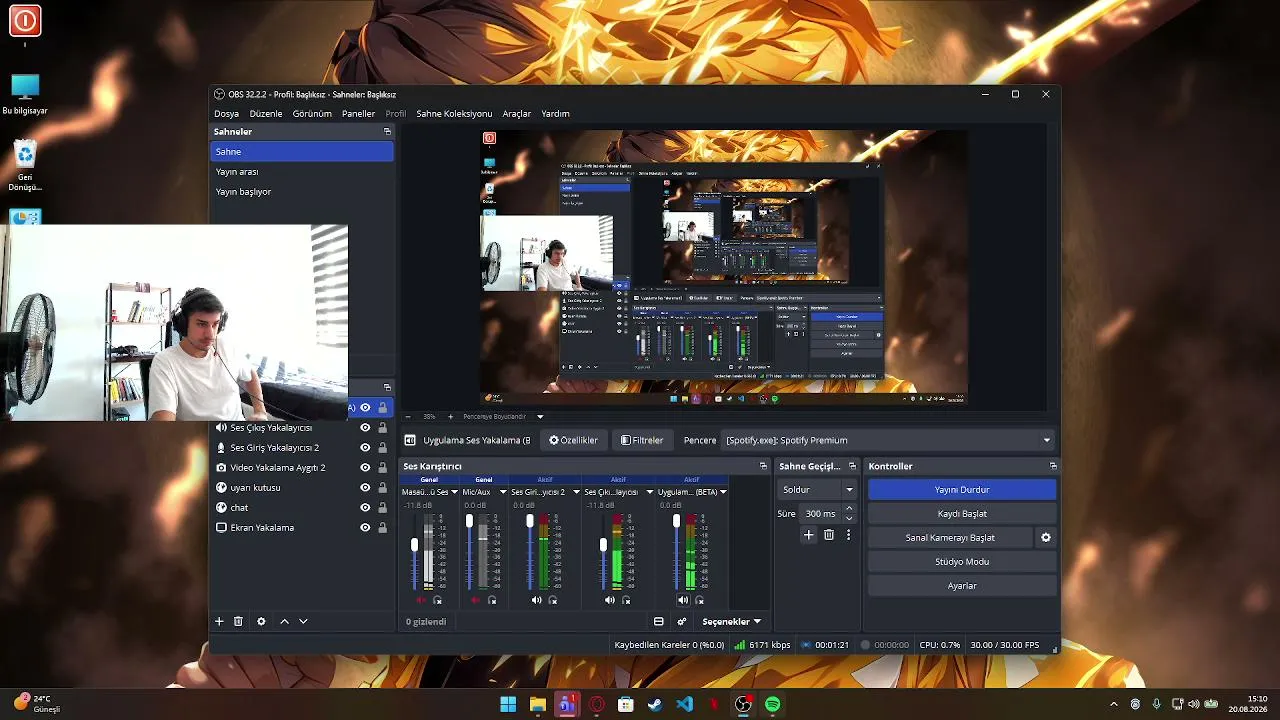Open the Pencere window selection dropdown
1280x720 pixels.
(888, 440)
